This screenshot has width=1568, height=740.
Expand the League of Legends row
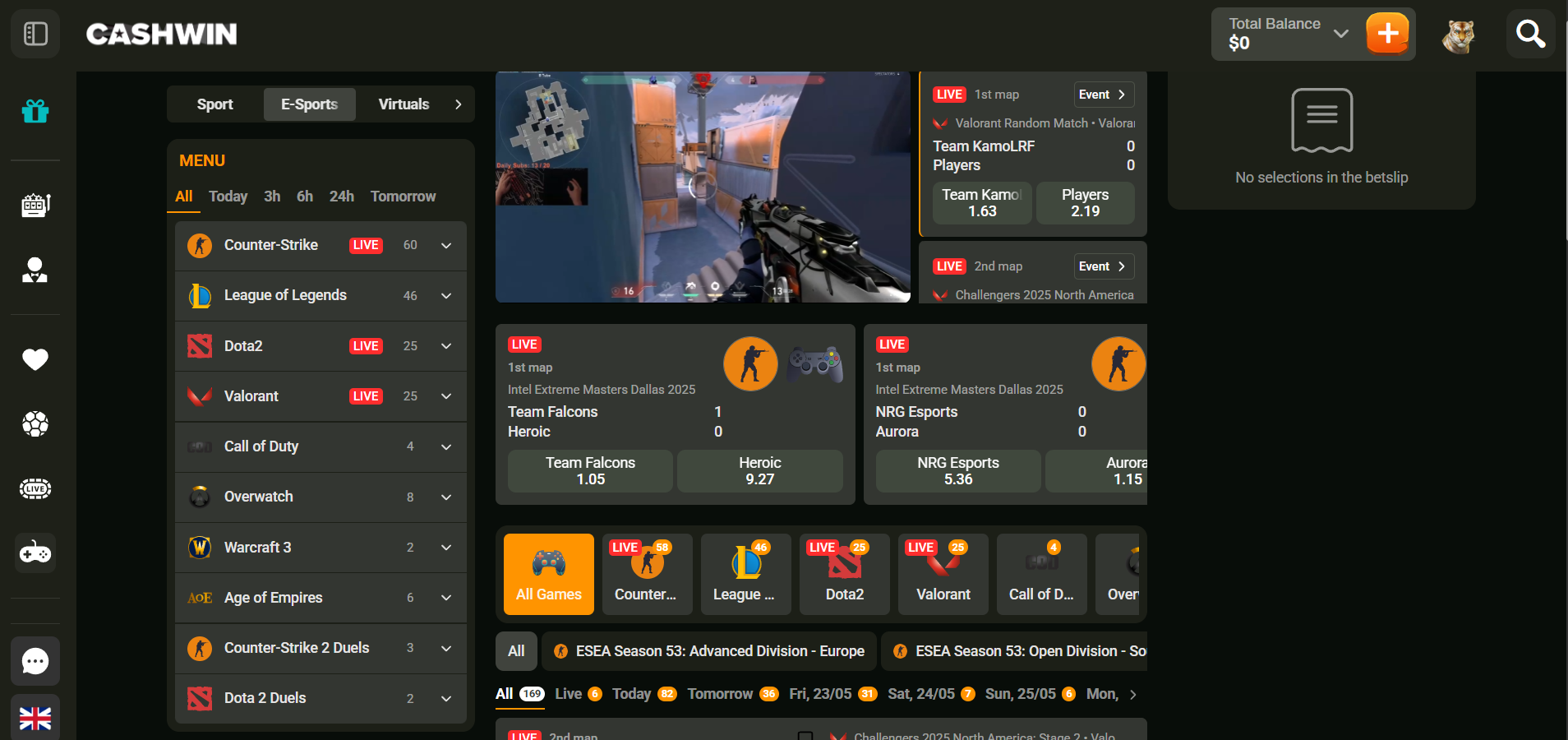[x=446, y=296]
